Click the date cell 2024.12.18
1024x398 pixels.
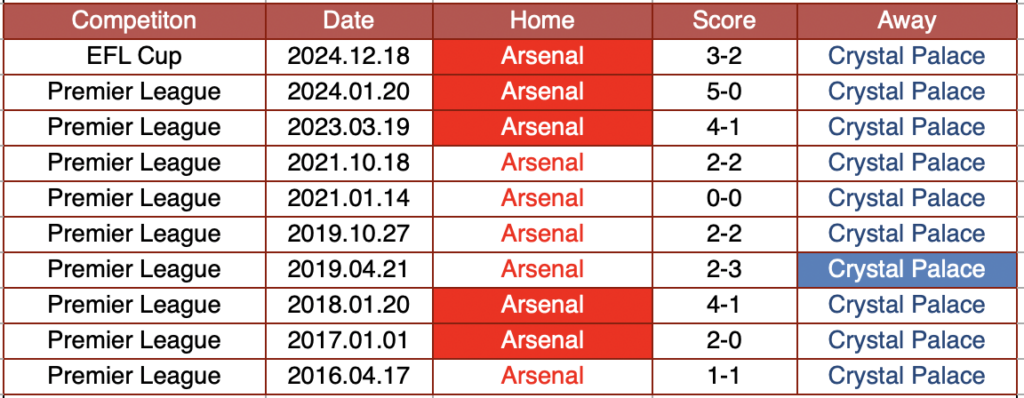pyautogui.click(x=349, y=57)
